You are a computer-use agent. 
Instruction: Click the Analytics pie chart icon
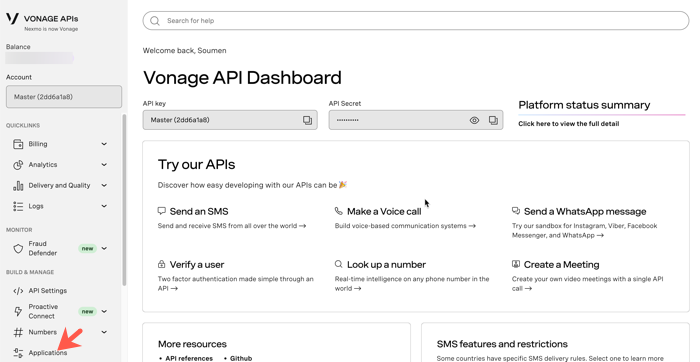[x=18, y=165]
